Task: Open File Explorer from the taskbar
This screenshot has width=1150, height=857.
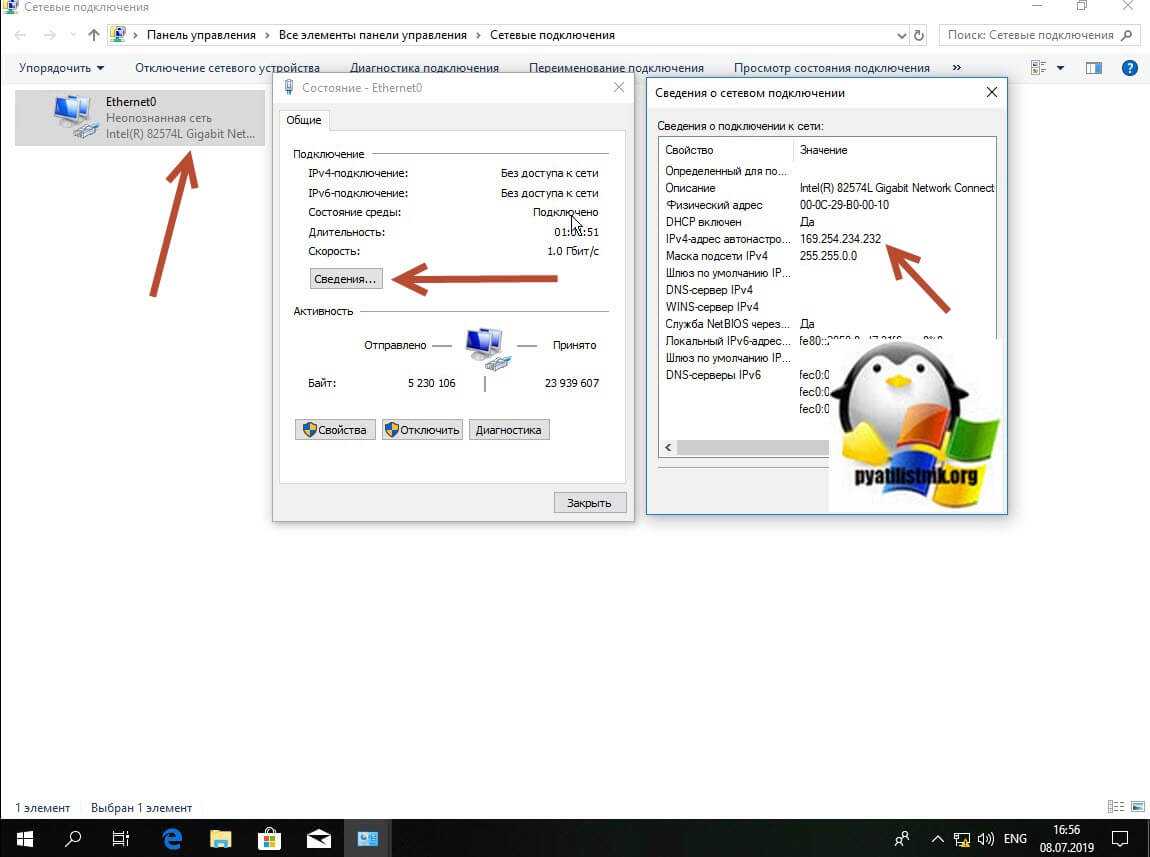Action: [220, 838]
